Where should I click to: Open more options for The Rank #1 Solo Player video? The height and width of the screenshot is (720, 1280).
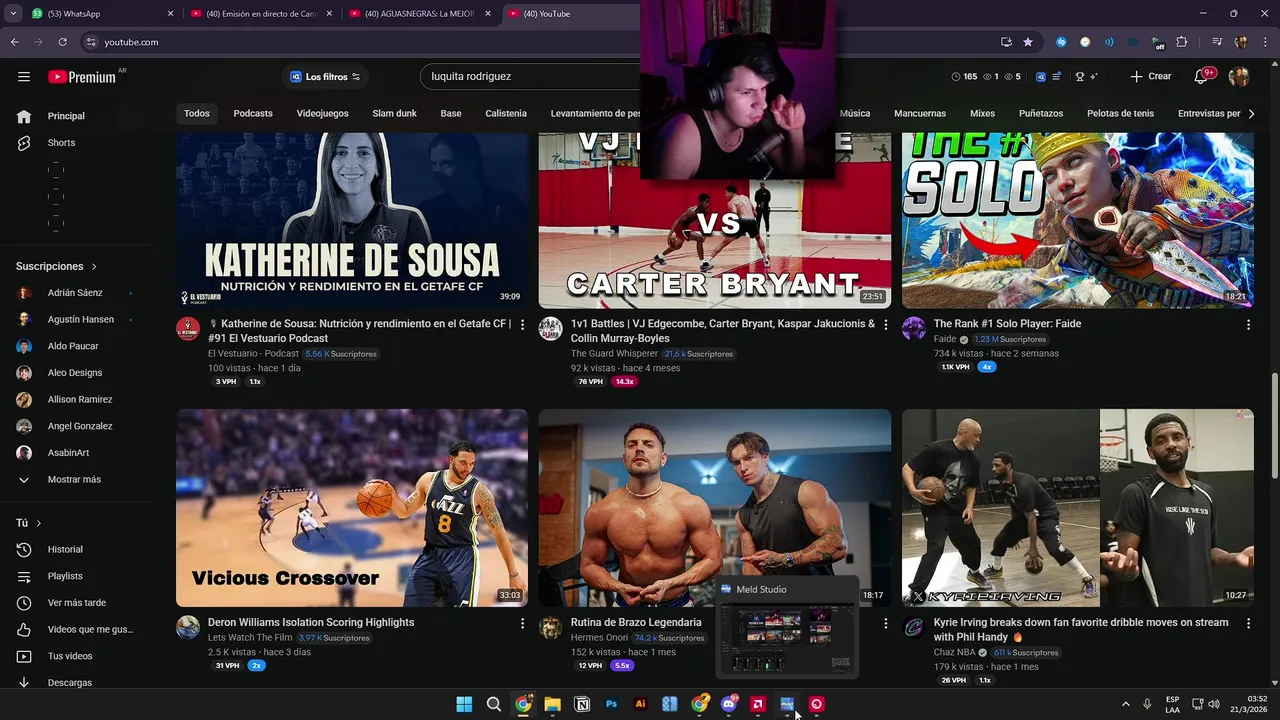[1248, 325]
